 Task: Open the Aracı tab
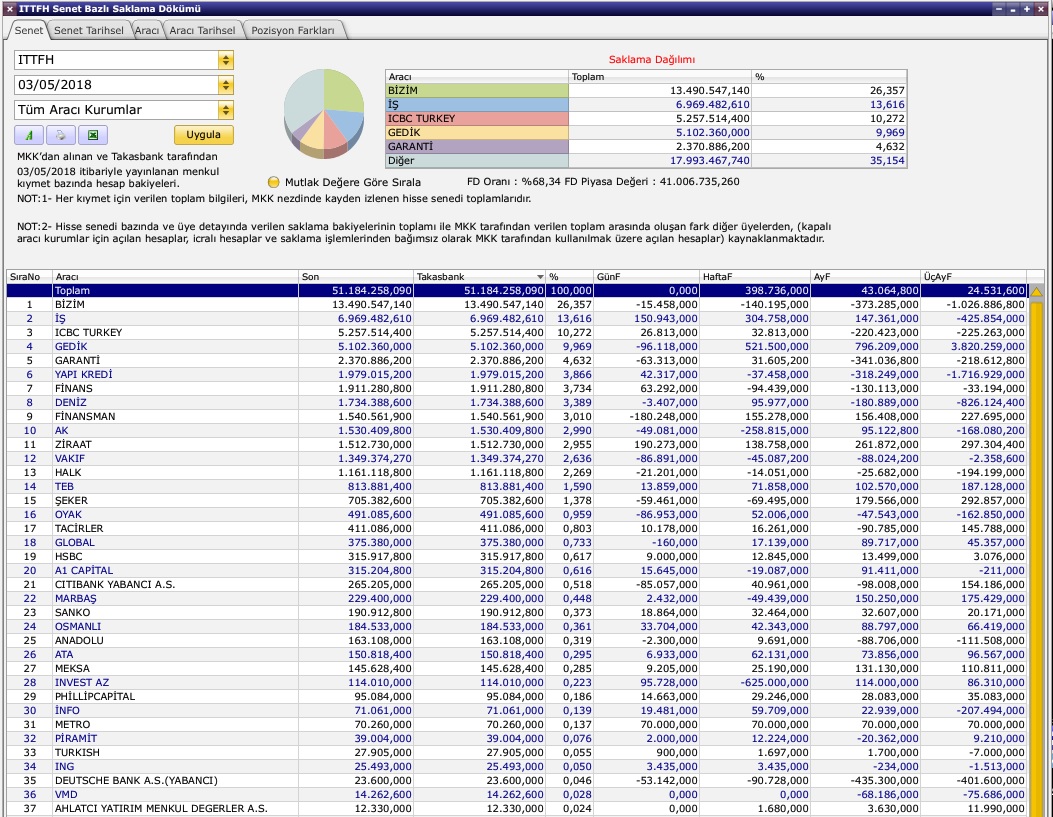[146, 30]
